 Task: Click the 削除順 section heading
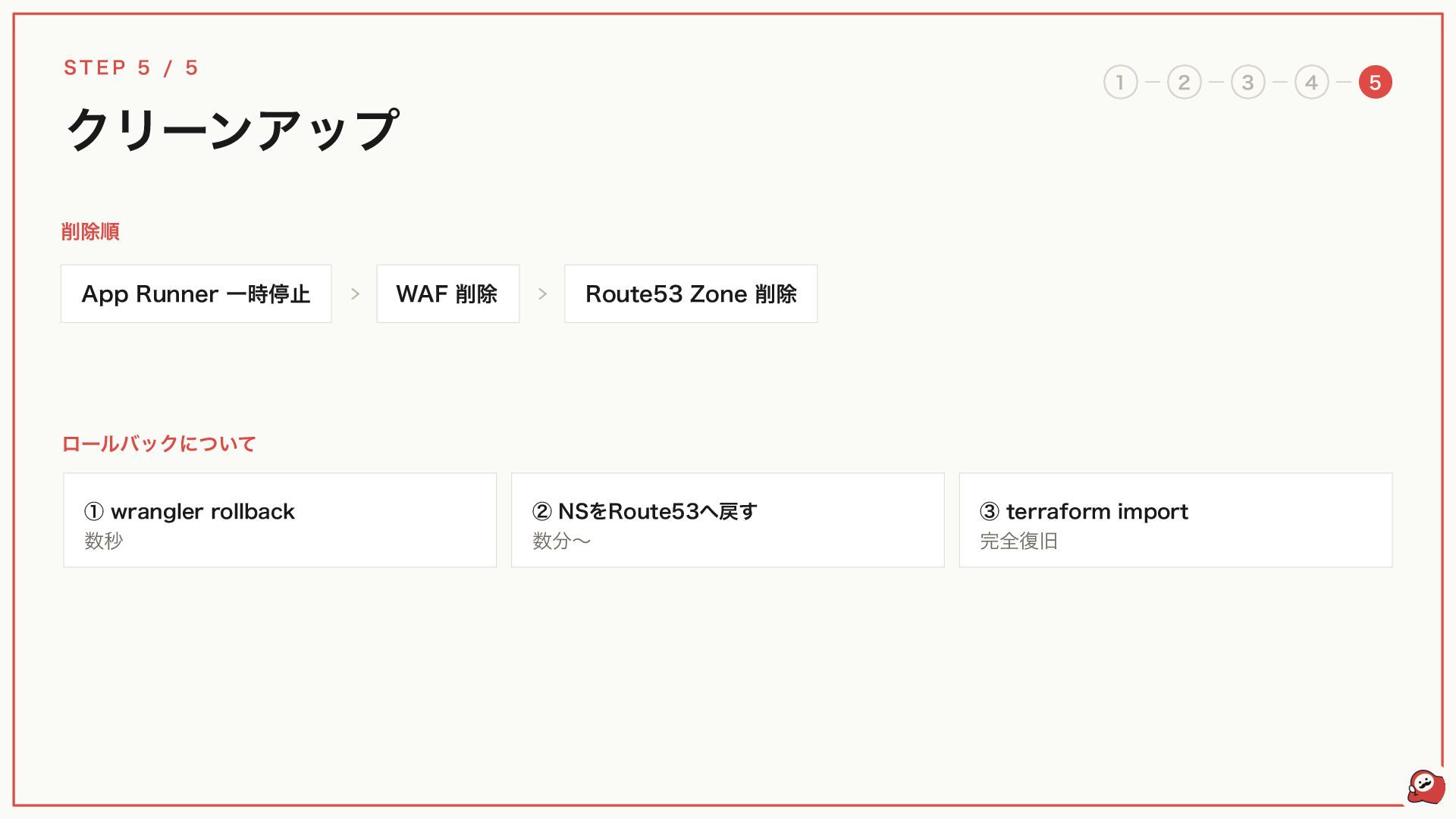pos(90,231)
